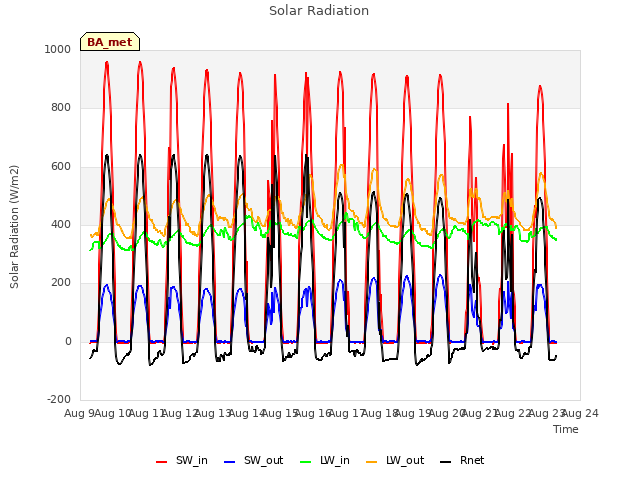
Task: Click the black Rnet legend color marker
Action: tap(446, 462)
